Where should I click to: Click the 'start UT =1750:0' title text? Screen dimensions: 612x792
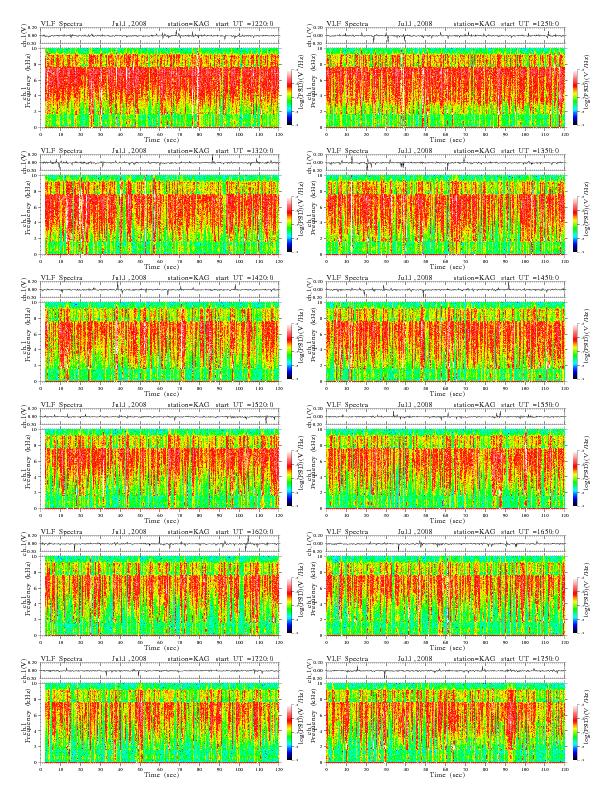point(530,659)
